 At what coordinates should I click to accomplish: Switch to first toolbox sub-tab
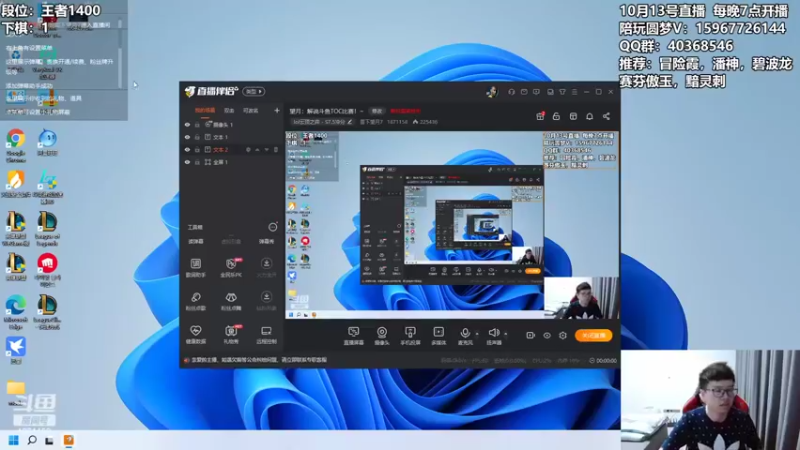(196, 241)
